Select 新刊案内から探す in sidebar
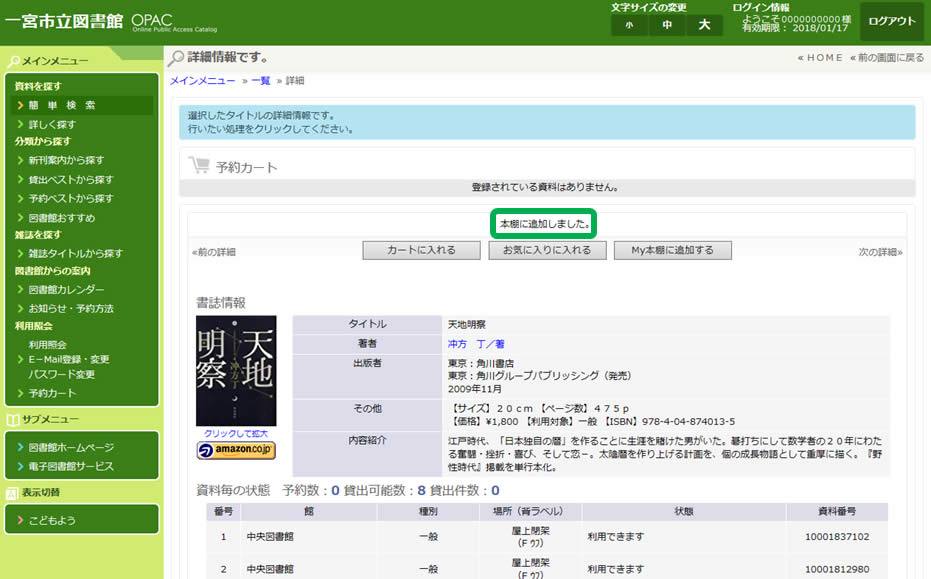Image resolution: width=931 pixels, height=579 pixels. pos(66,160)
